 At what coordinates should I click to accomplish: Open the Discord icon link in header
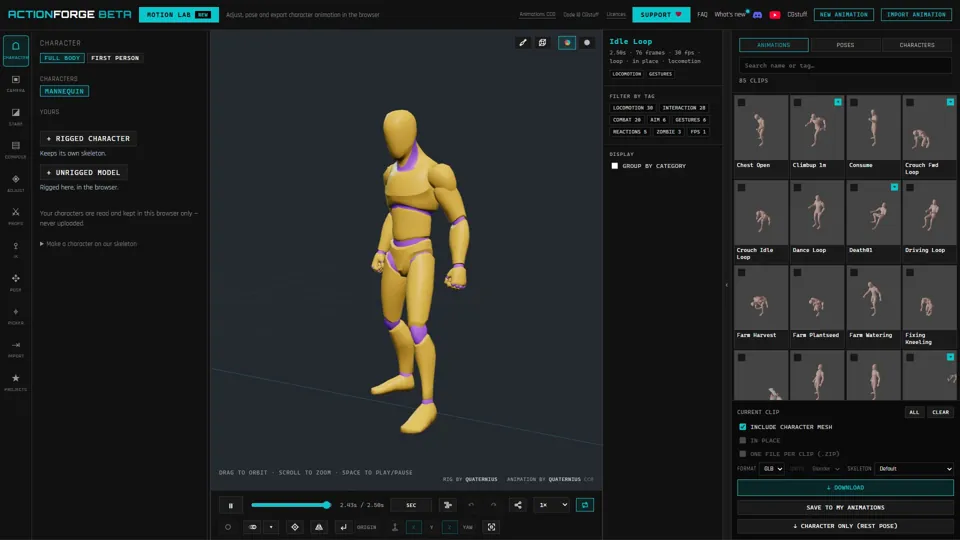click(757, 15)
